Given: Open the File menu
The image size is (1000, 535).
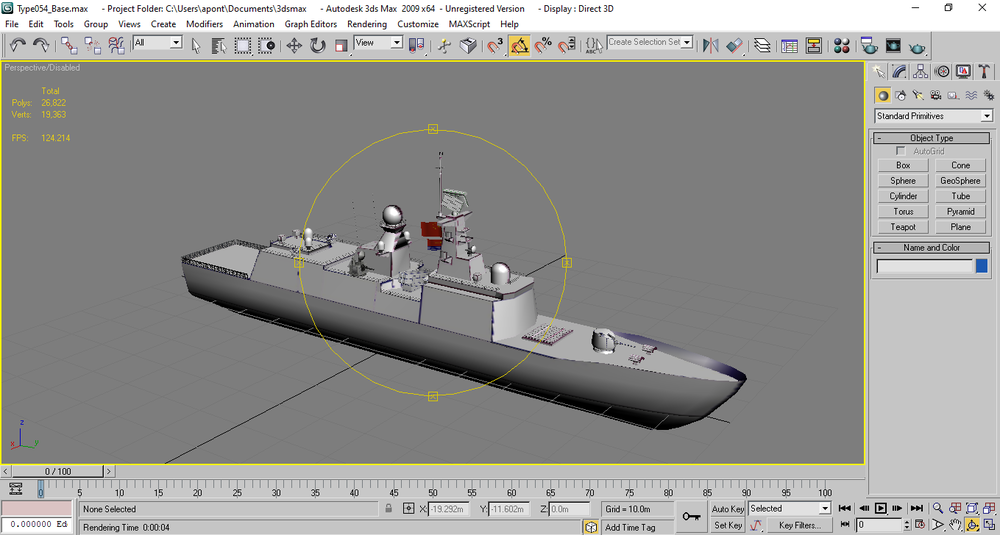Looking at the screenshot, I should [11, 24].
